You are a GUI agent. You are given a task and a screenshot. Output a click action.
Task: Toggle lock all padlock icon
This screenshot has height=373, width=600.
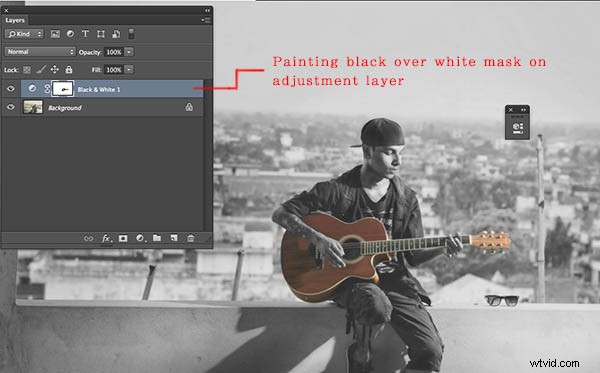coord(69,69)
